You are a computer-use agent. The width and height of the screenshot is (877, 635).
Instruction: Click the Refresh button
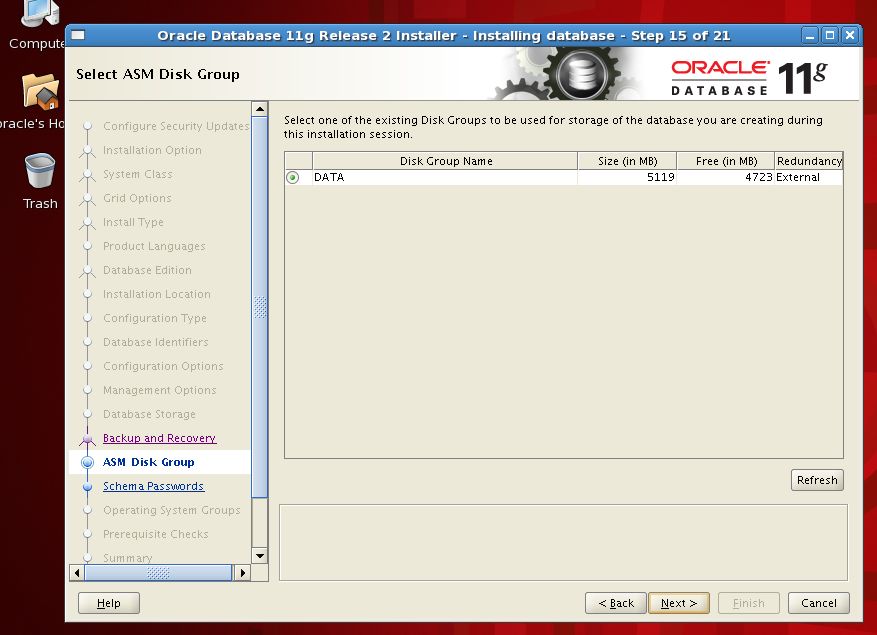pos(816,480)
